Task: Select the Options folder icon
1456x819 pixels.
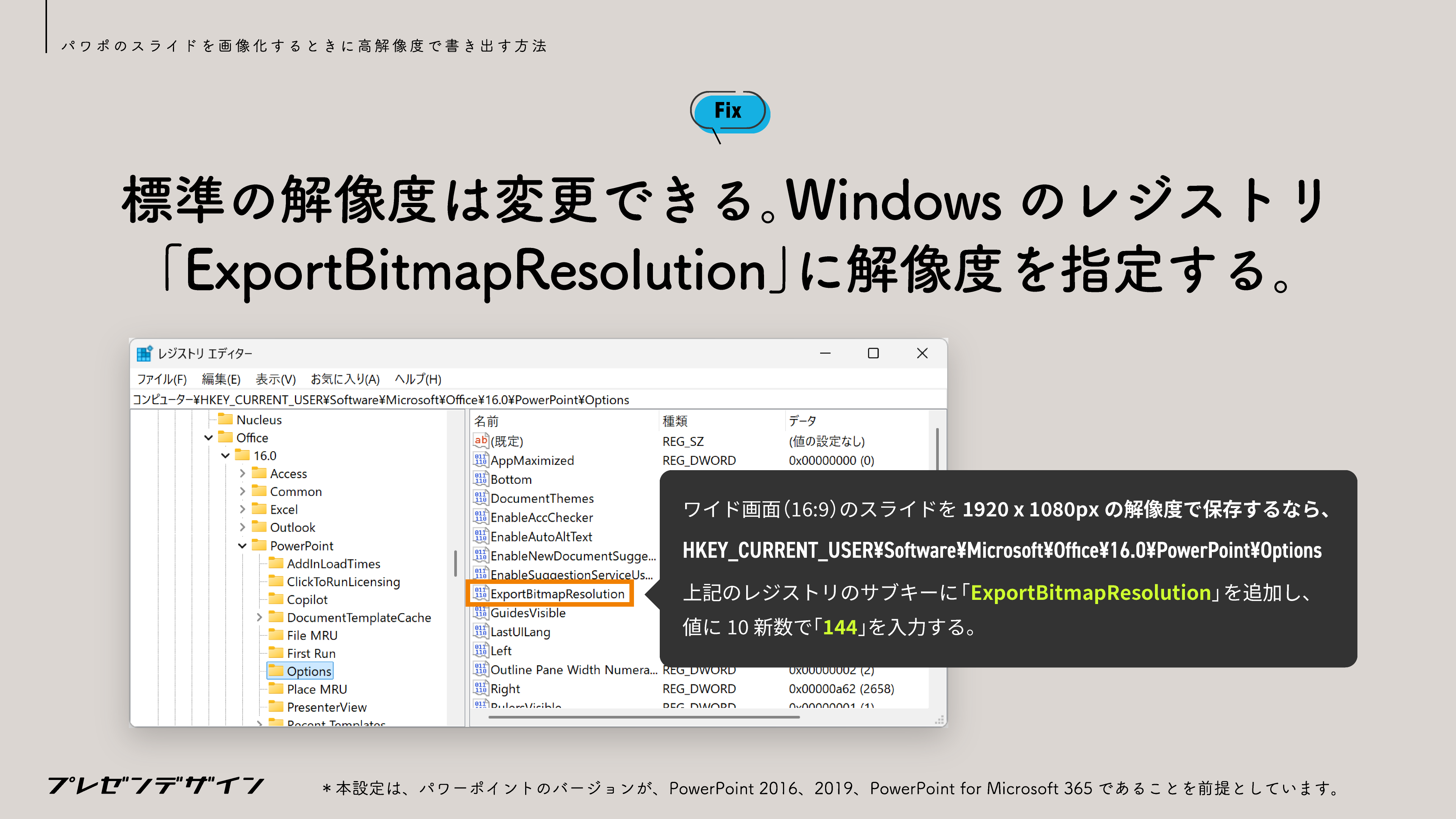Action: 276,671
